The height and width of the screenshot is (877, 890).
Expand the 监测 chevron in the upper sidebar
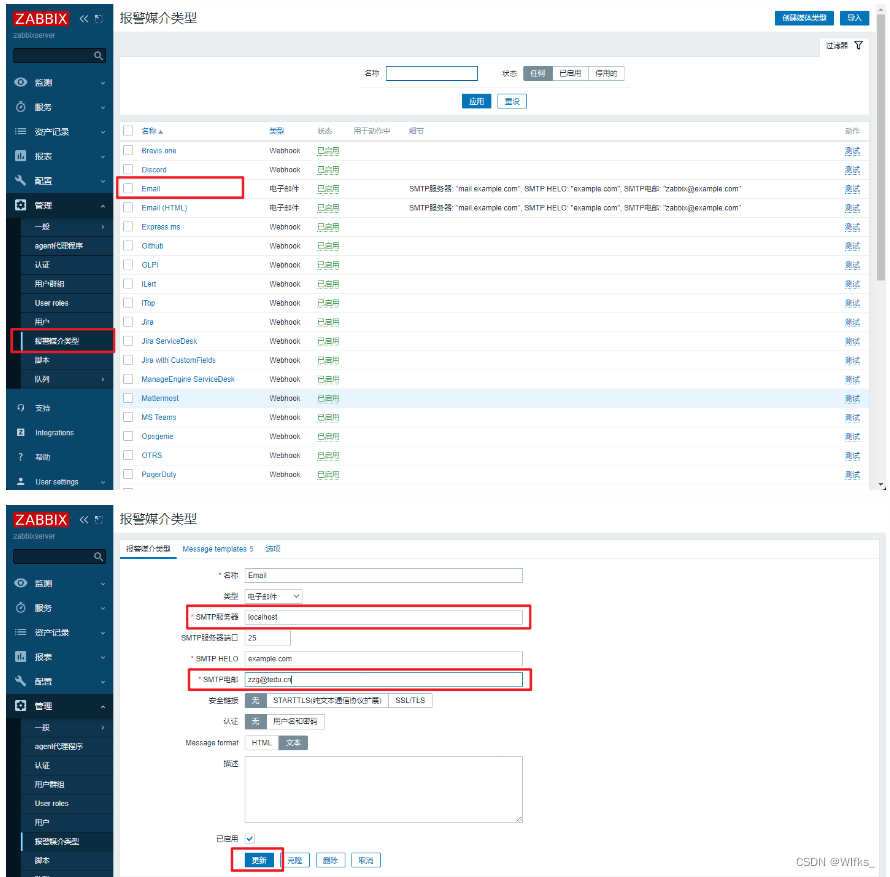[x=103, y=83]
